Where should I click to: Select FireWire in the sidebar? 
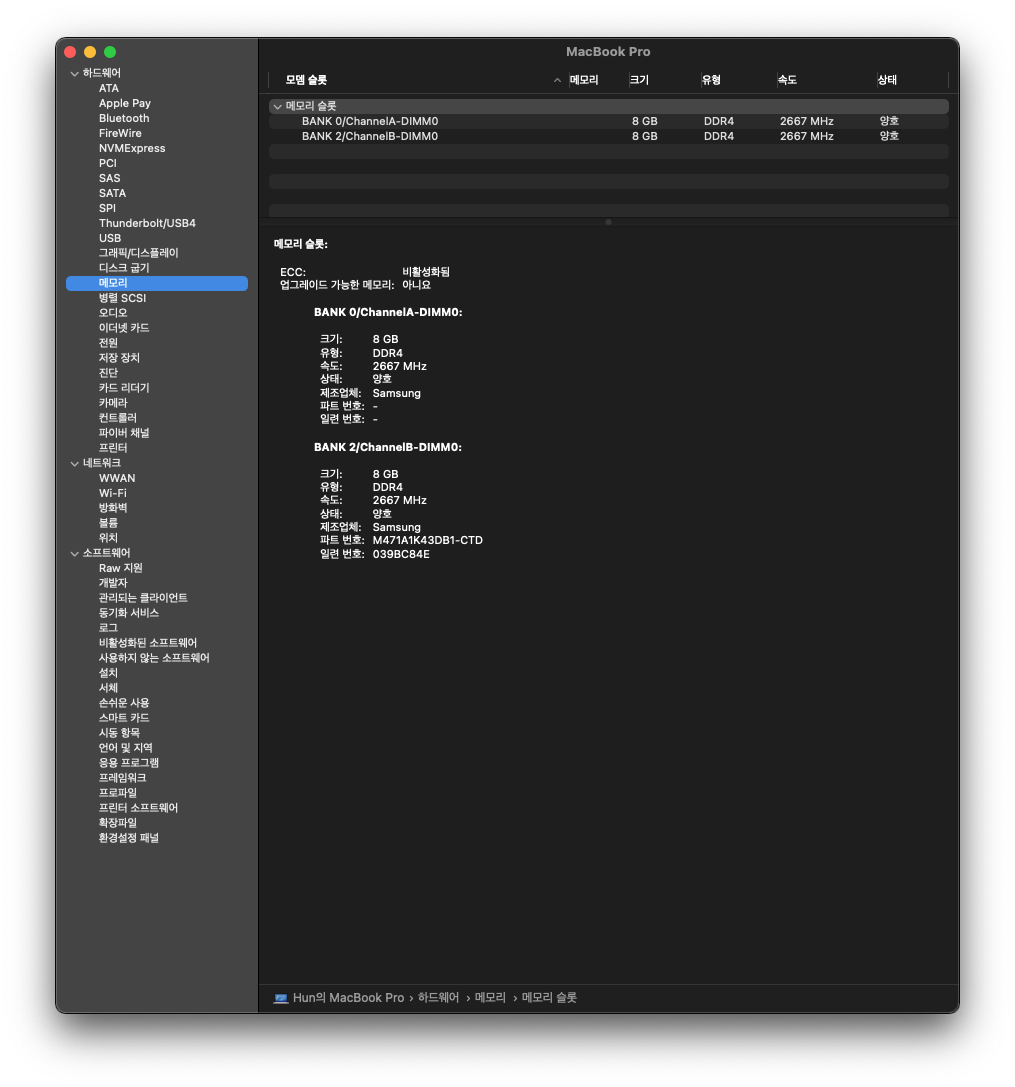click(x=120, y=133)
